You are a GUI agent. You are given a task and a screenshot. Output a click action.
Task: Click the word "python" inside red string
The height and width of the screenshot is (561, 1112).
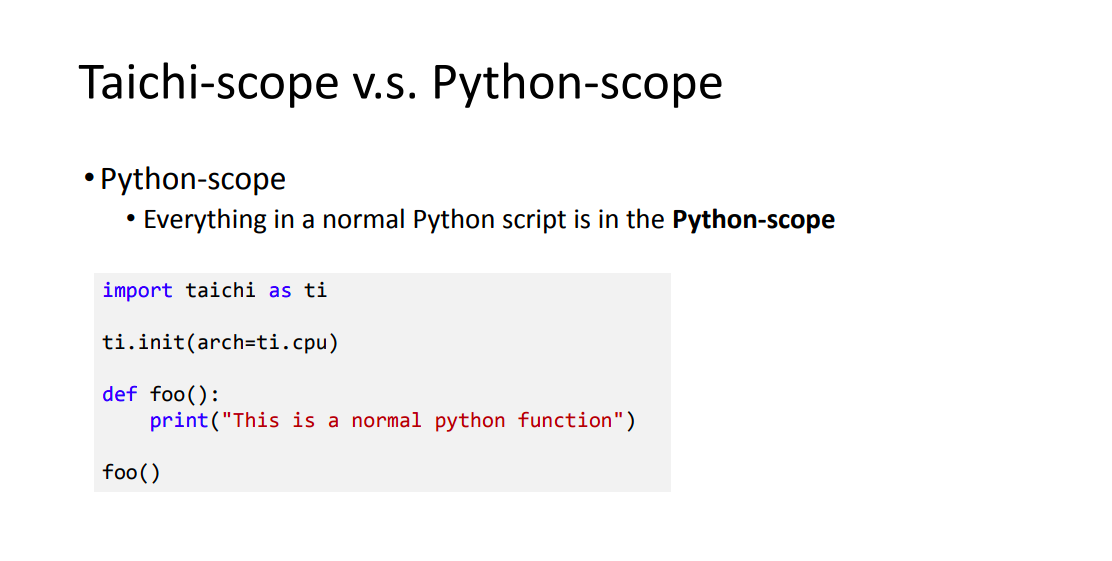pos(470,421)
